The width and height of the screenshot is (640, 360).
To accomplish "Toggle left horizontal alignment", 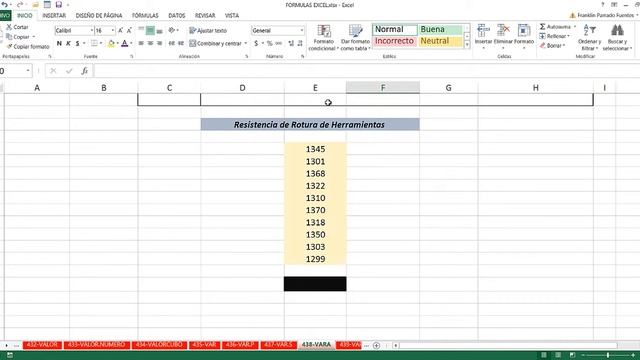I will 141,43.
